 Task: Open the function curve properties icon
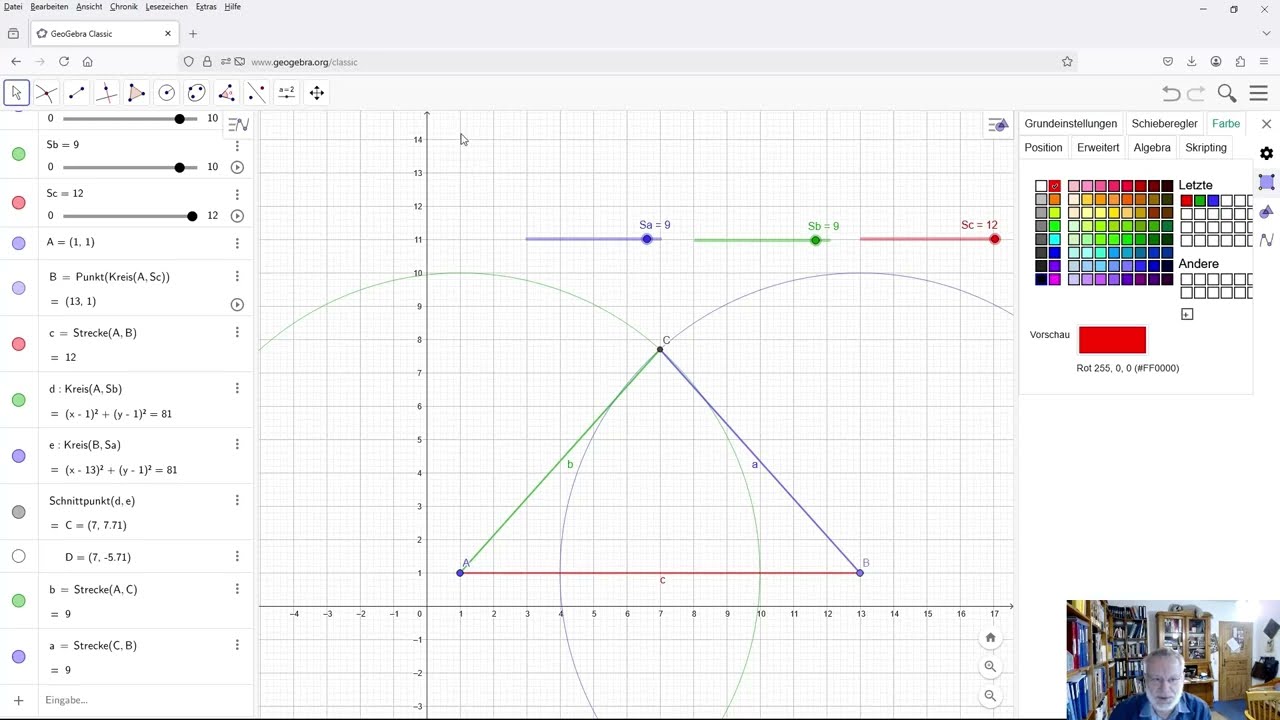pos(1267,240)
